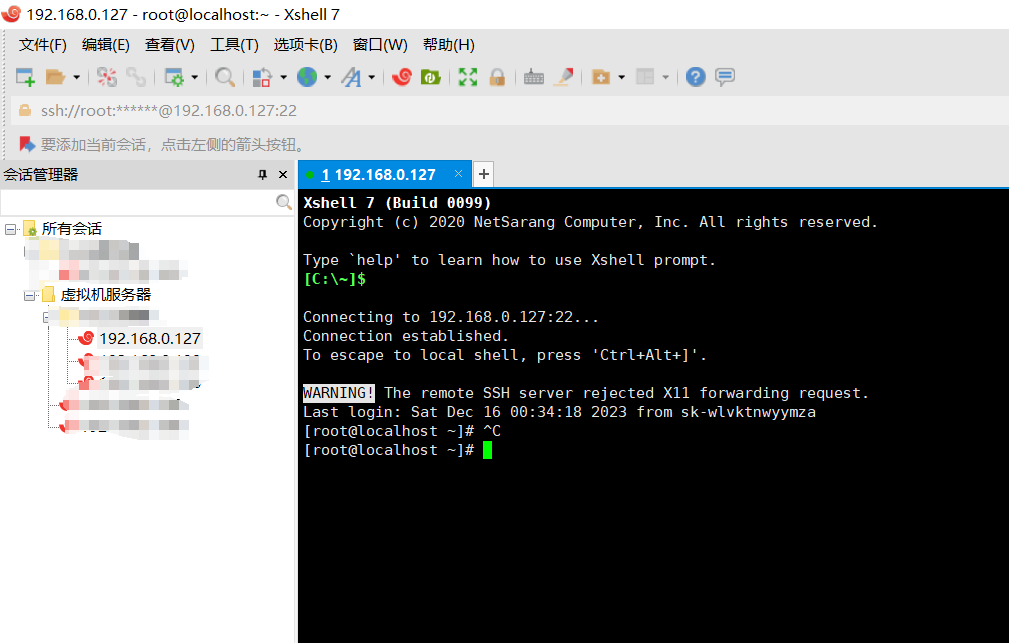This screenshot has width=1009, height=643.
Task: Open the 窗口(W) menu
Action: pos(380,44)
